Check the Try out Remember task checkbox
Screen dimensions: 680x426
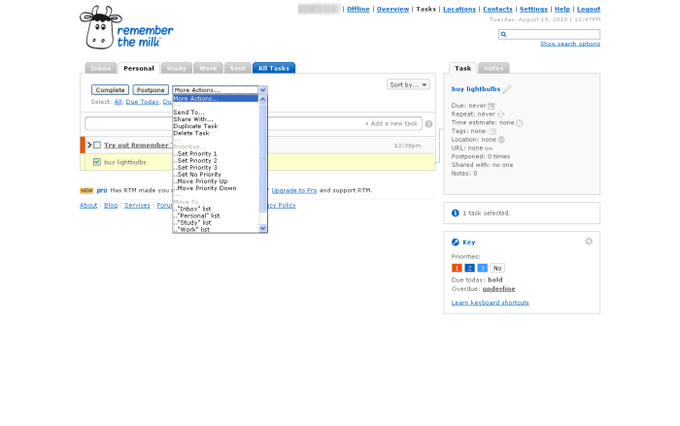(97, 145)
